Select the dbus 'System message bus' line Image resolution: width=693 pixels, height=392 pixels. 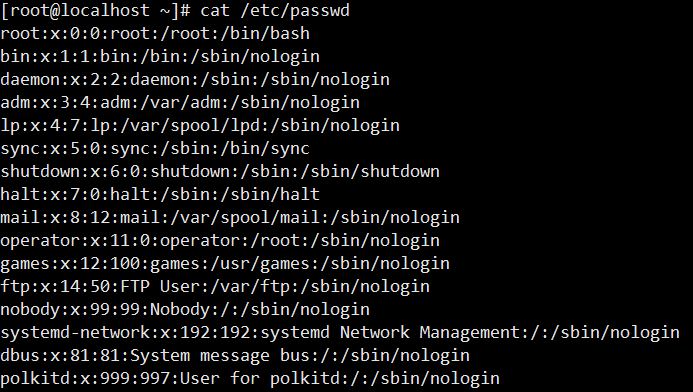235,355
